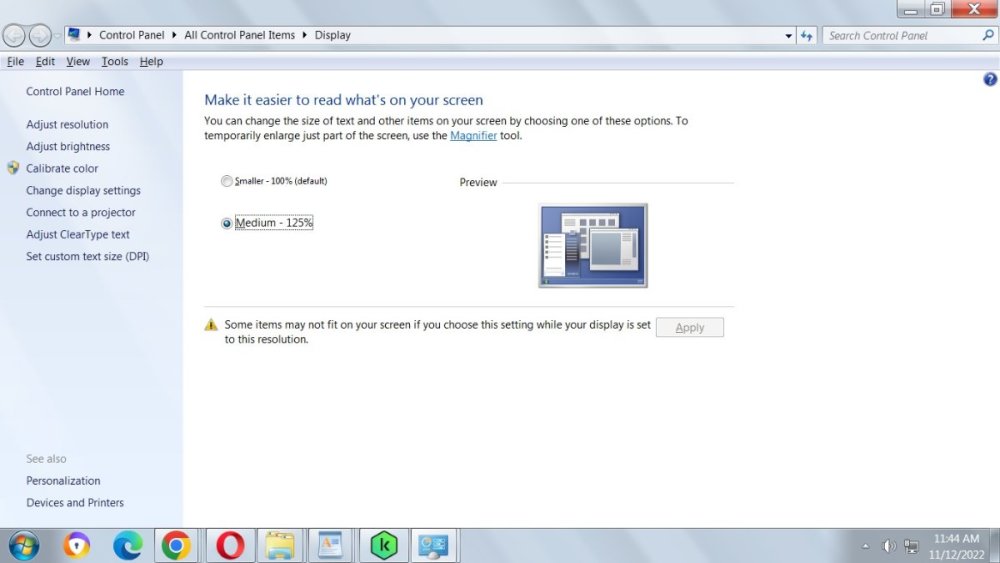
Task: Open Devices and Printers link
Action: coord(75,502)
